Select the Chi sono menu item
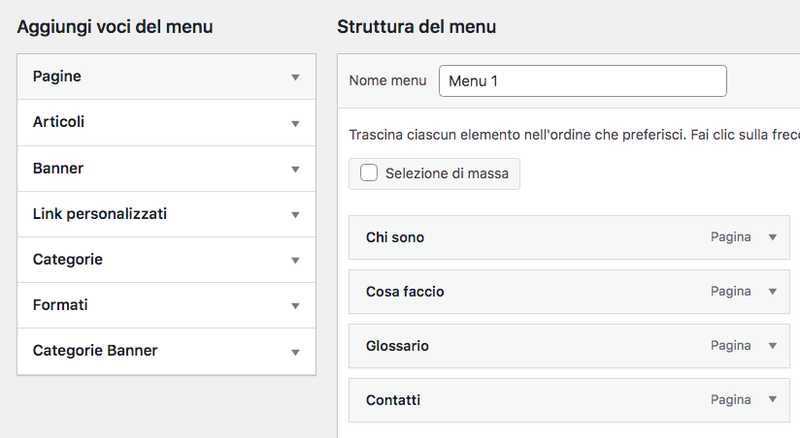Viewport: 800px width, 438px height. click(x=395, y=238)
